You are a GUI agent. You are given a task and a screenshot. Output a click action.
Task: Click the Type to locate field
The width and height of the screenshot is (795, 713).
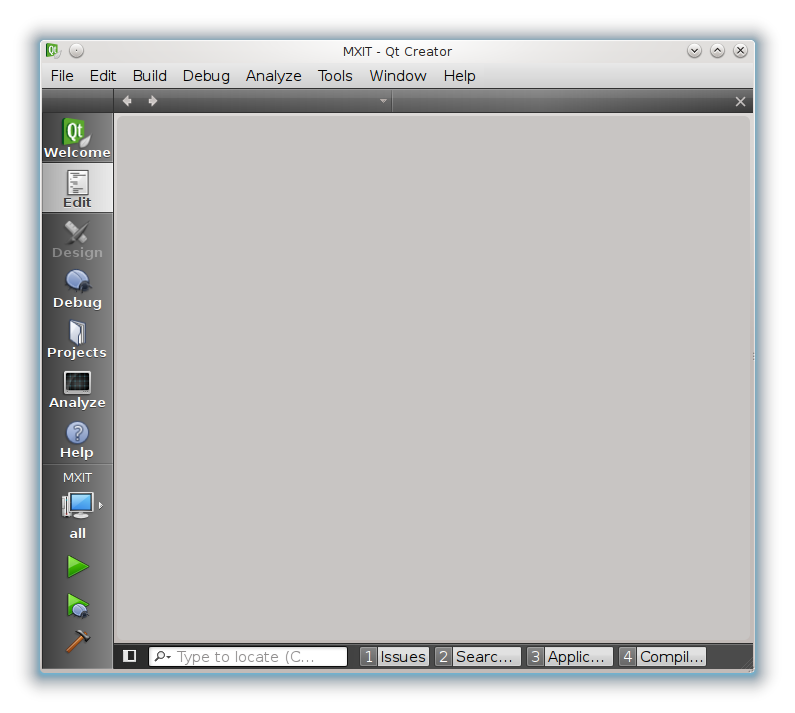pyautogui.click(x=258, y=657)
